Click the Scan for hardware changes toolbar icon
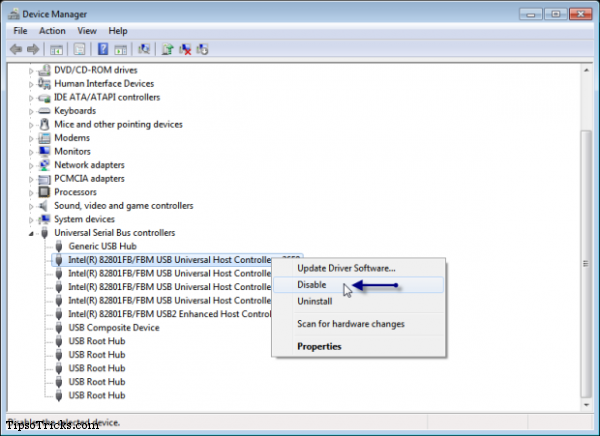The image size is (600, 436). click(144, 49)
